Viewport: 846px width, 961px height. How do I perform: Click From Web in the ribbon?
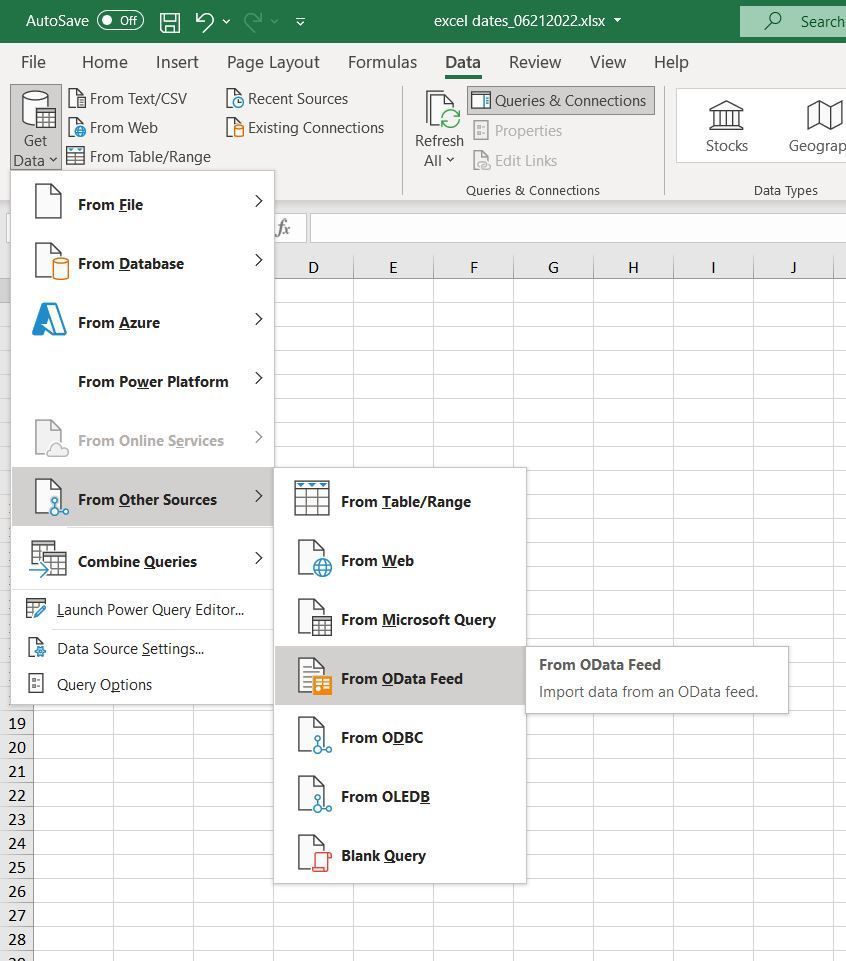[113, 127]
